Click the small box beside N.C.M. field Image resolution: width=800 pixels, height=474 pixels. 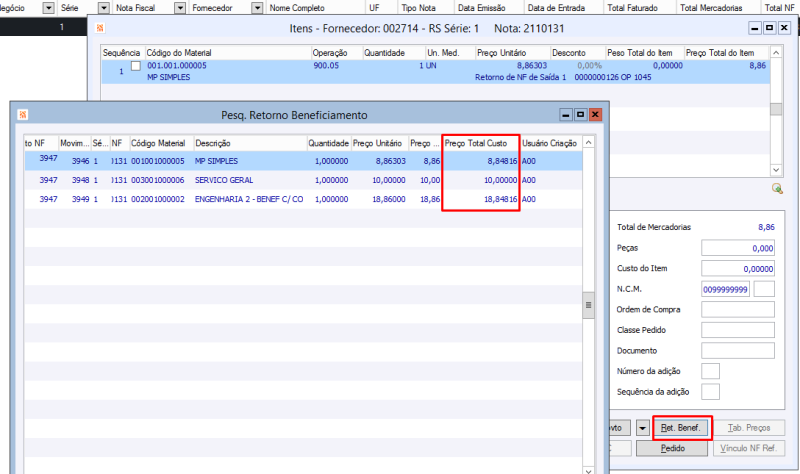point(764,289)
